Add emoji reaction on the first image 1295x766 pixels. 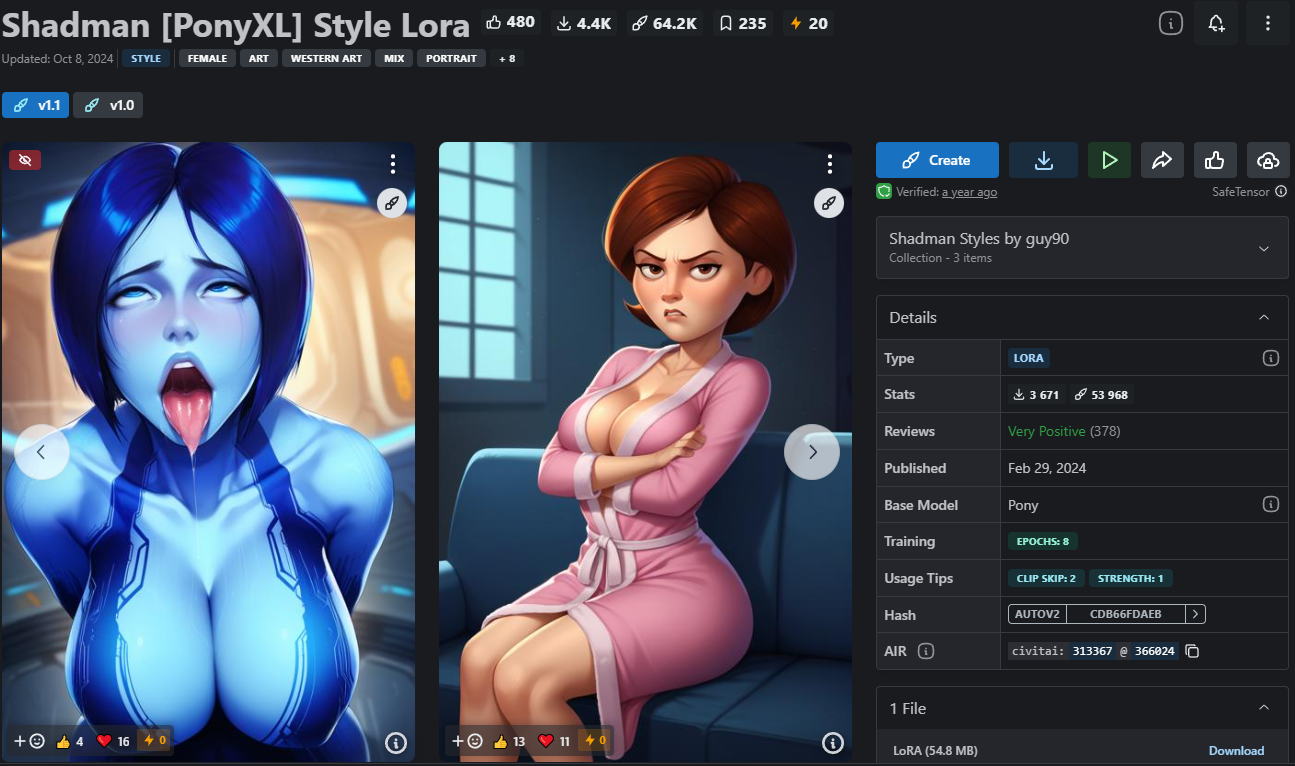(x=29, y=741)
